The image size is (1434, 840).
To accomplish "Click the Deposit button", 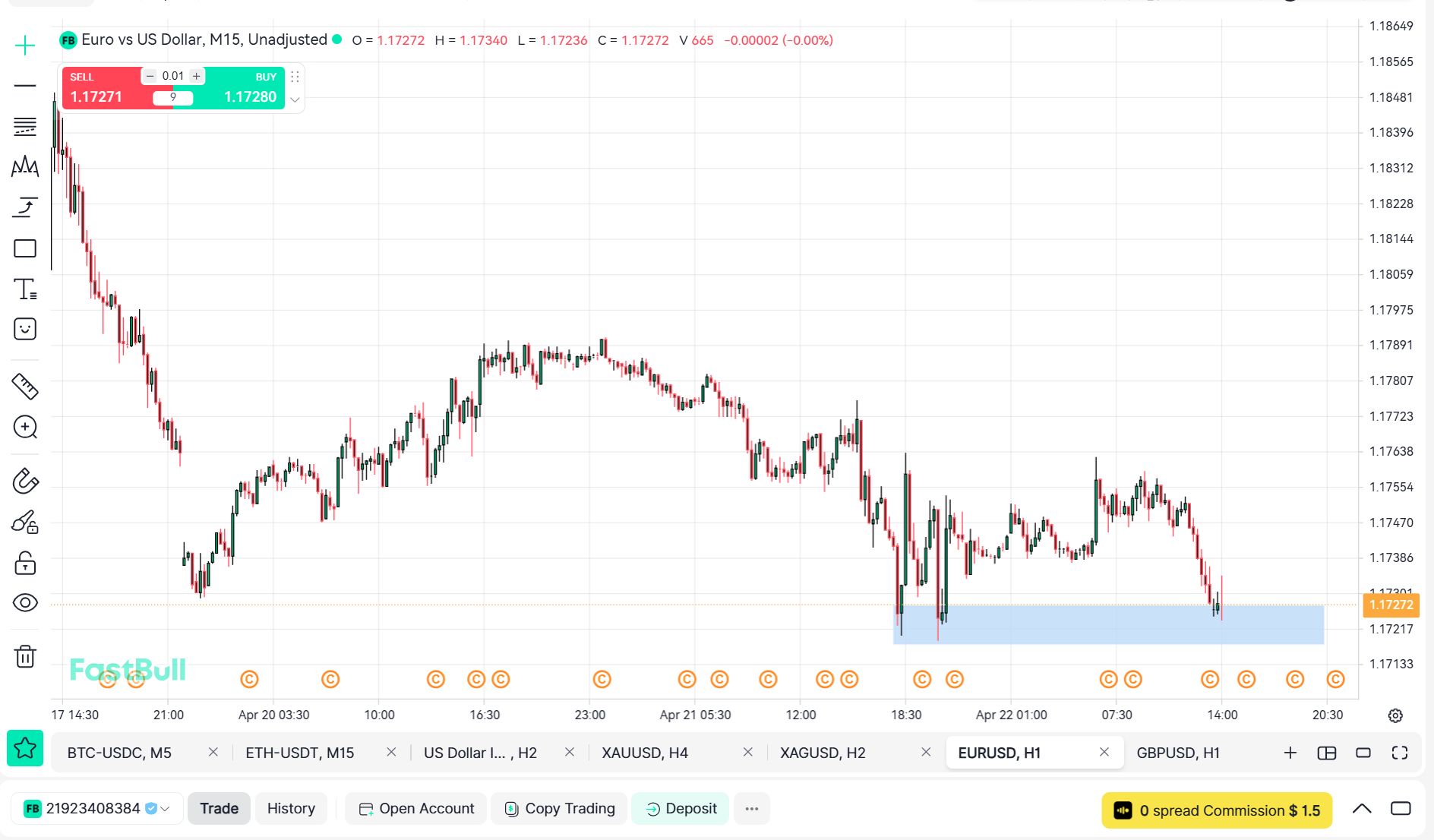I will pyautogui.click(x=681, y=809).
